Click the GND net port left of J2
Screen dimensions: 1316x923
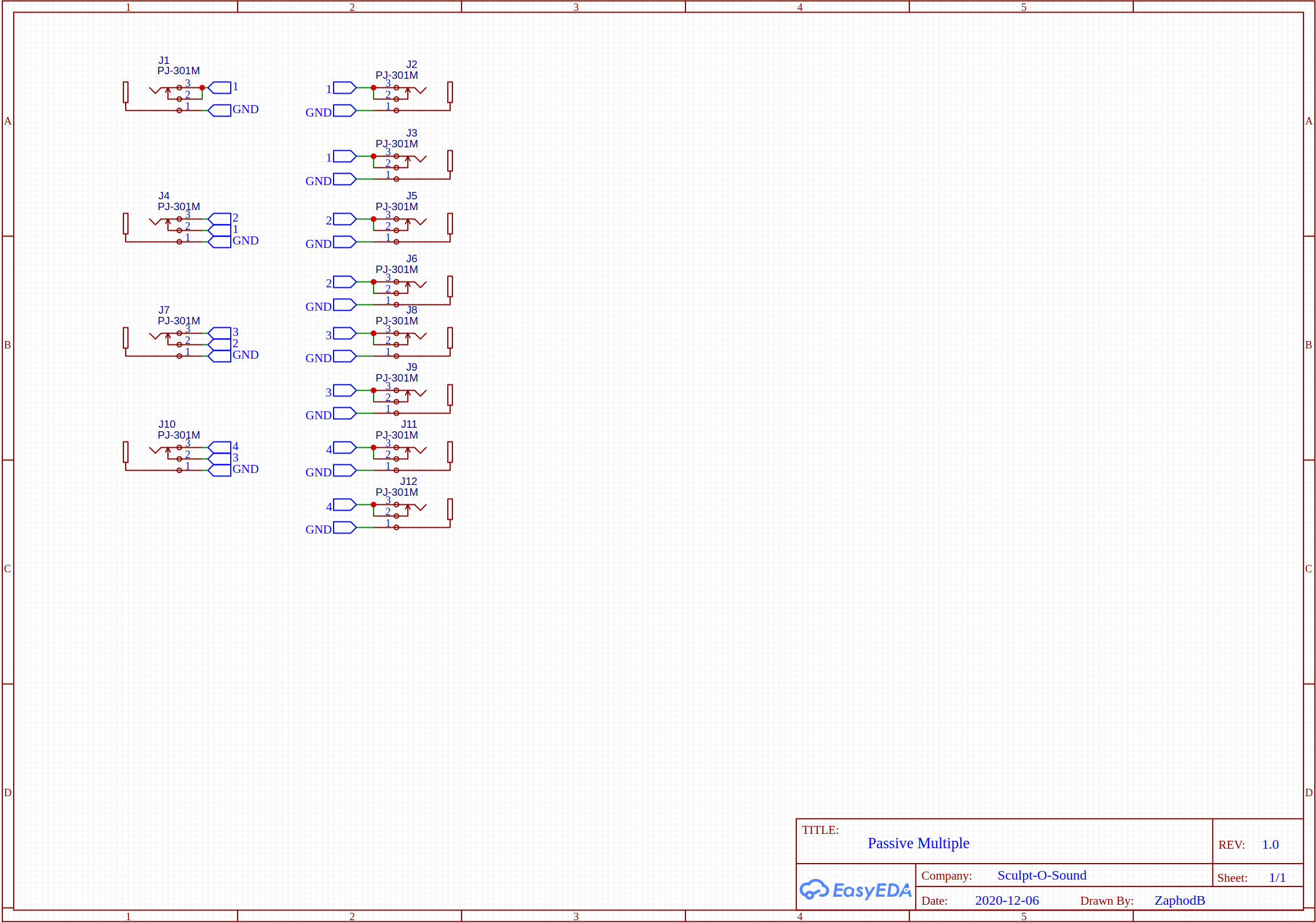pos(344,111)
